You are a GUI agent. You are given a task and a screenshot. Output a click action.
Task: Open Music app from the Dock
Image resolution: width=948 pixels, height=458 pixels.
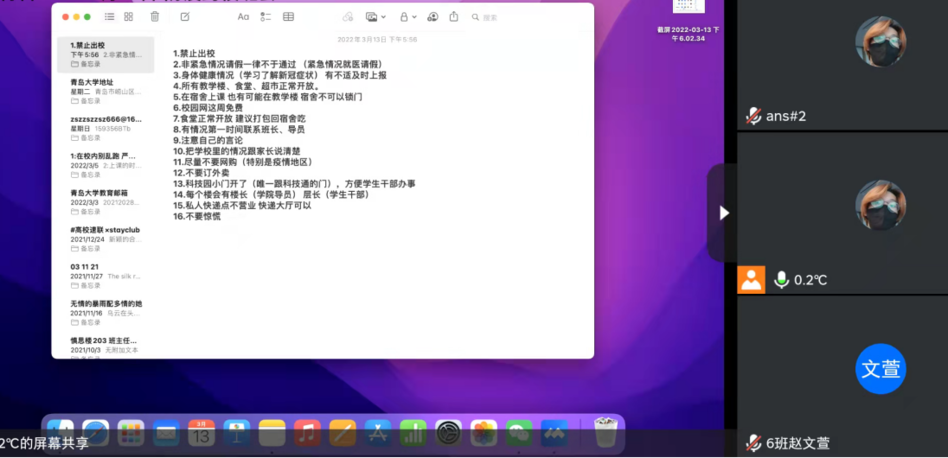pos(307,432)
